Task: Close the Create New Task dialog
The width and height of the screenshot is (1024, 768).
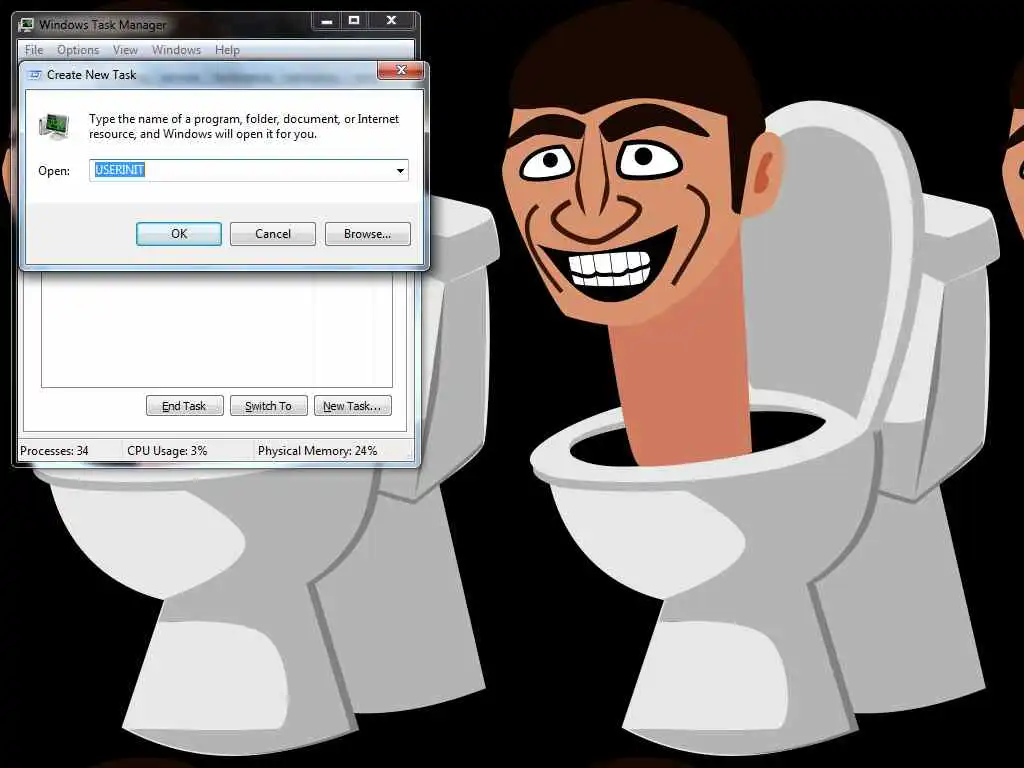Action: click(400, 71)
